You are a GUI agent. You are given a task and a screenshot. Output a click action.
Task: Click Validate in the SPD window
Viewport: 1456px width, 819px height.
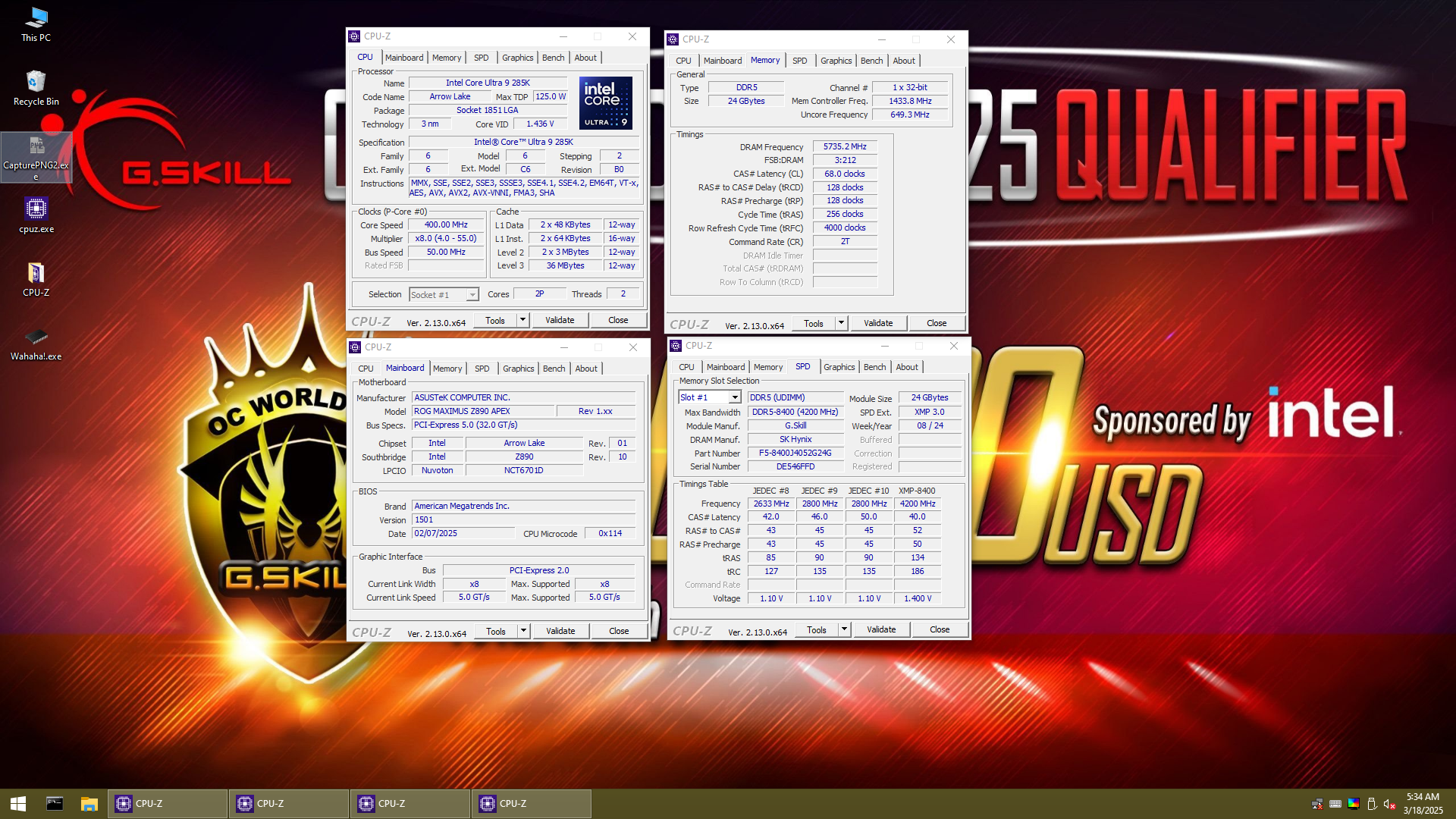click(x=881, y=629)
